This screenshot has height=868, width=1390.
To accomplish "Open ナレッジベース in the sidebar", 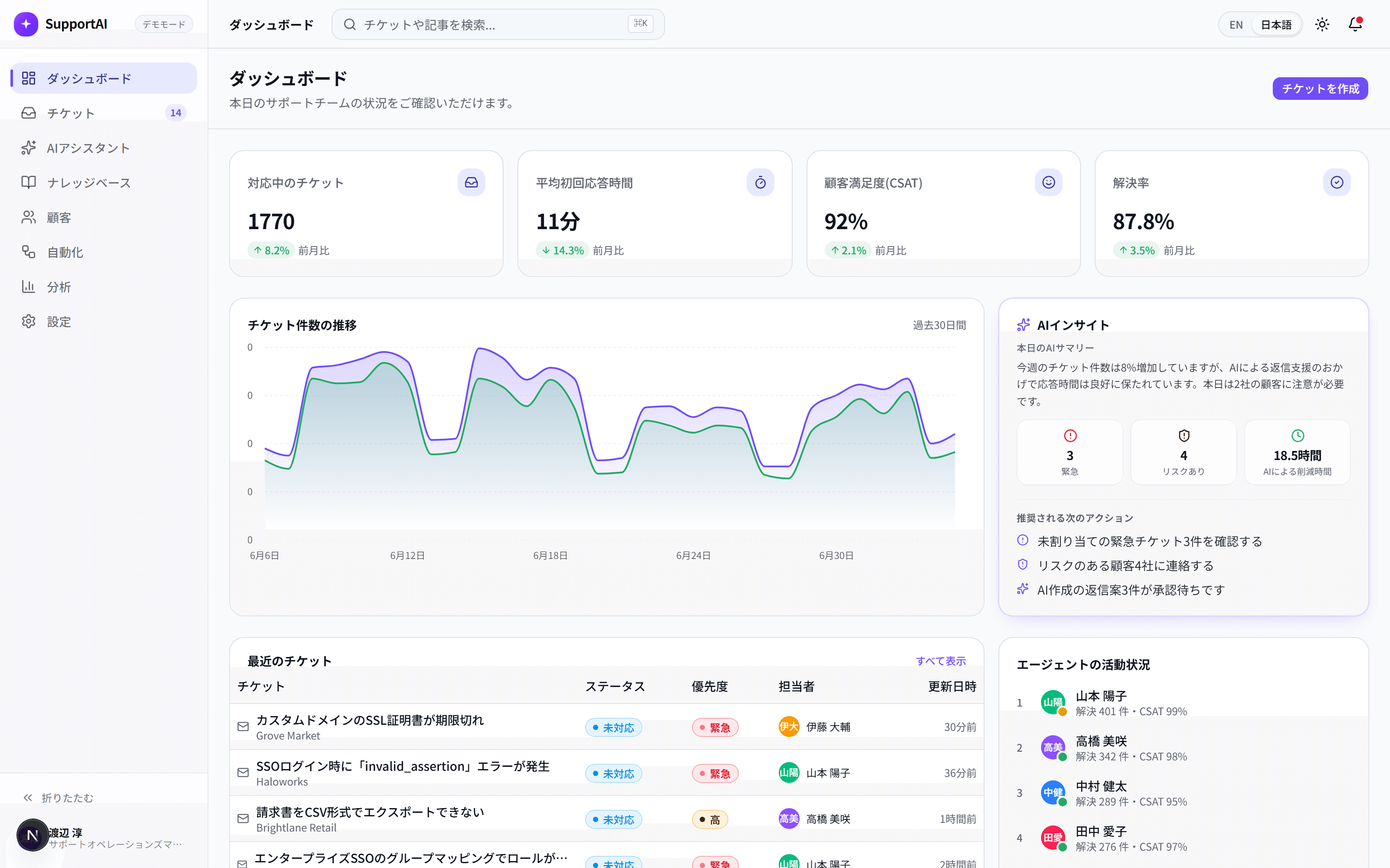I will point(104,183).
